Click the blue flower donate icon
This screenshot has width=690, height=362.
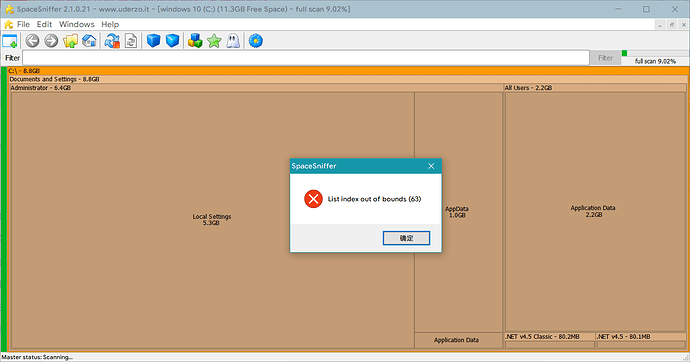tap(256, 41)
